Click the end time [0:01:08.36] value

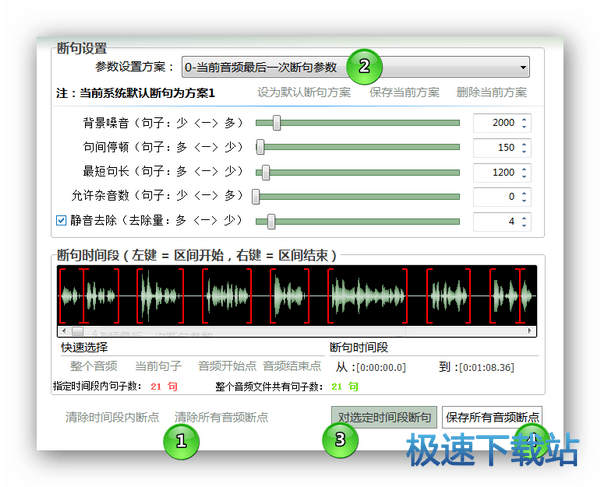486,368
